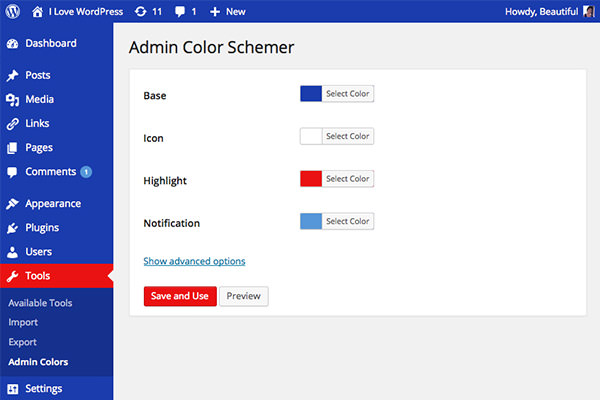Go to the Posts menu

pos(38,75)
